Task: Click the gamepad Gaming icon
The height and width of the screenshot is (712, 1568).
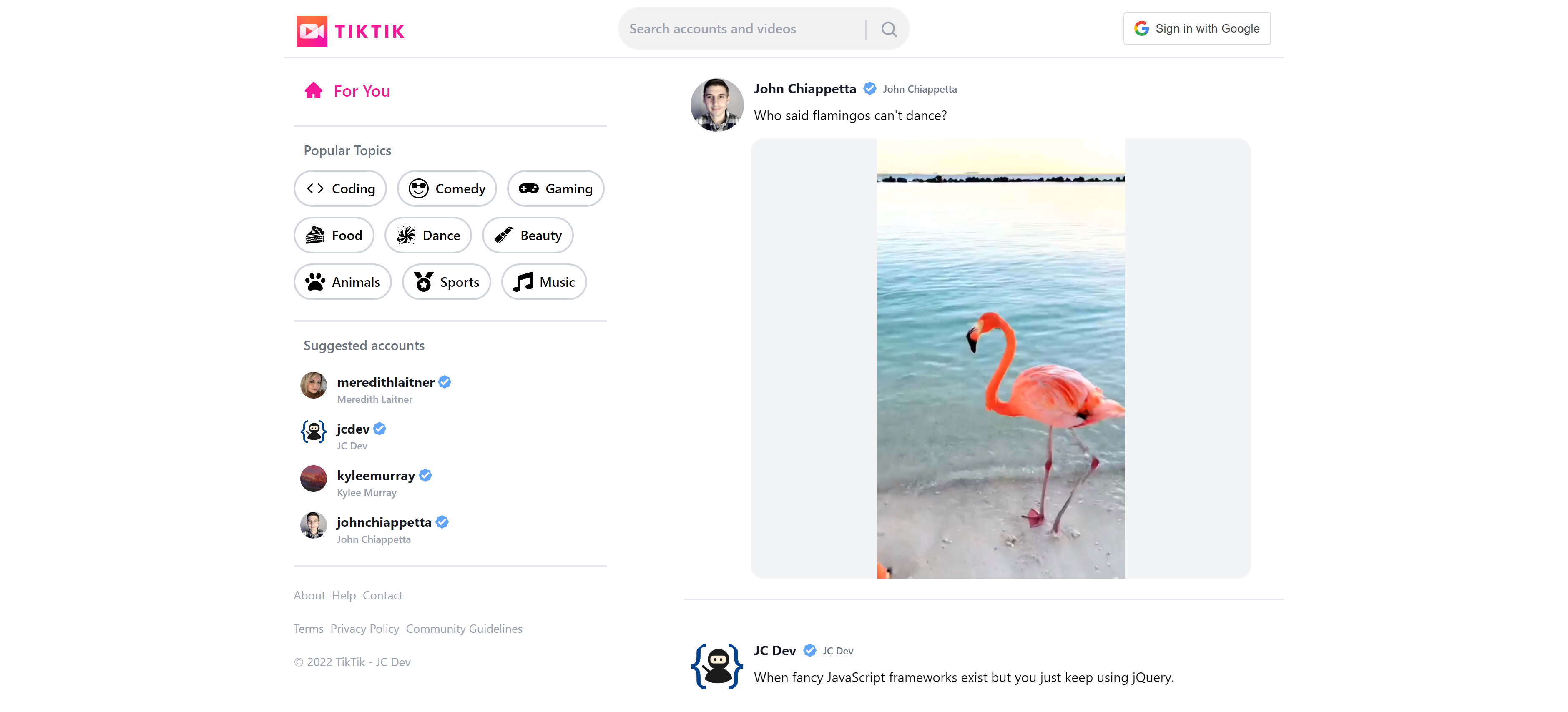Action: (x=528, y=189)
